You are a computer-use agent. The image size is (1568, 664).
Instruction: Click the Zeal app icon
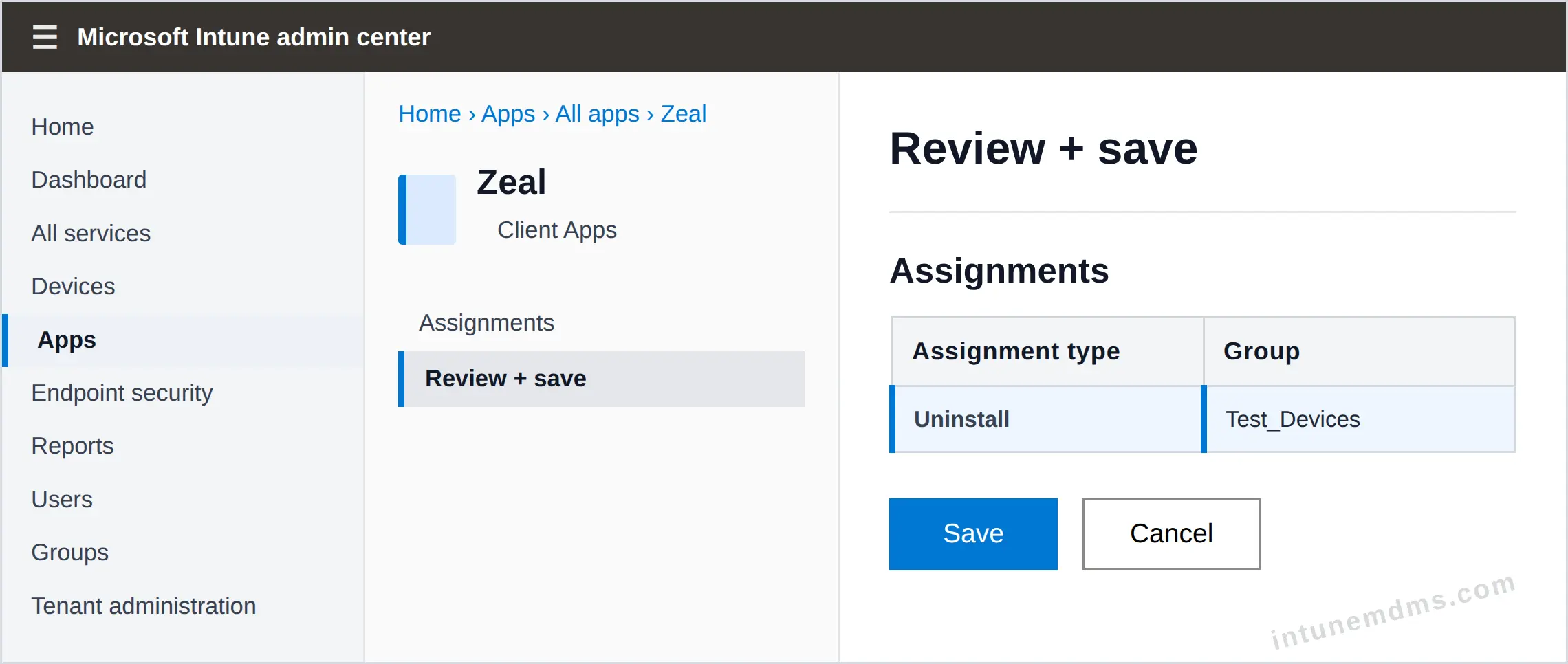(x=427, y=210)
